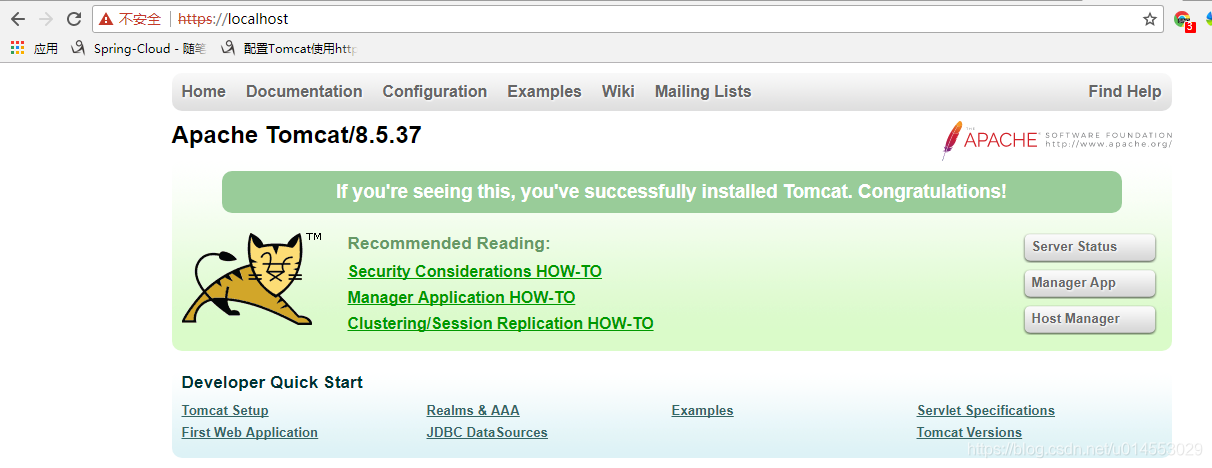The height and width of the screenshot is (468, 1212).
Task: Open the 配置Tomcat使用https bookmark
Action: click(x=289, y=48)
